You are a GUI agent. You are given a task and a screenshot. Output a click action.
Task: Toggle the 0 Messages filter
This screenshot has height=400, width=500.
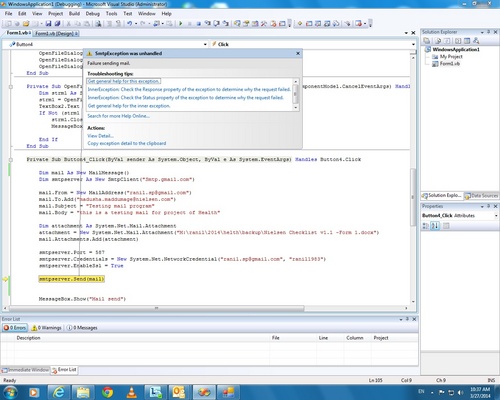coord(82,328)
